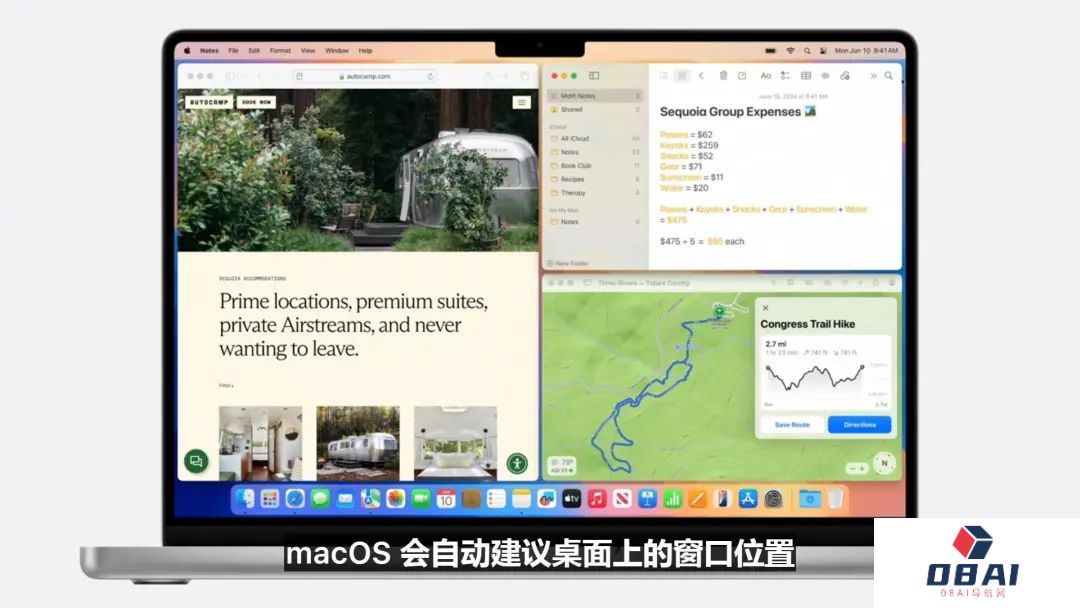
Task: Switch Notes to gallery view
Action: [682, 76]
